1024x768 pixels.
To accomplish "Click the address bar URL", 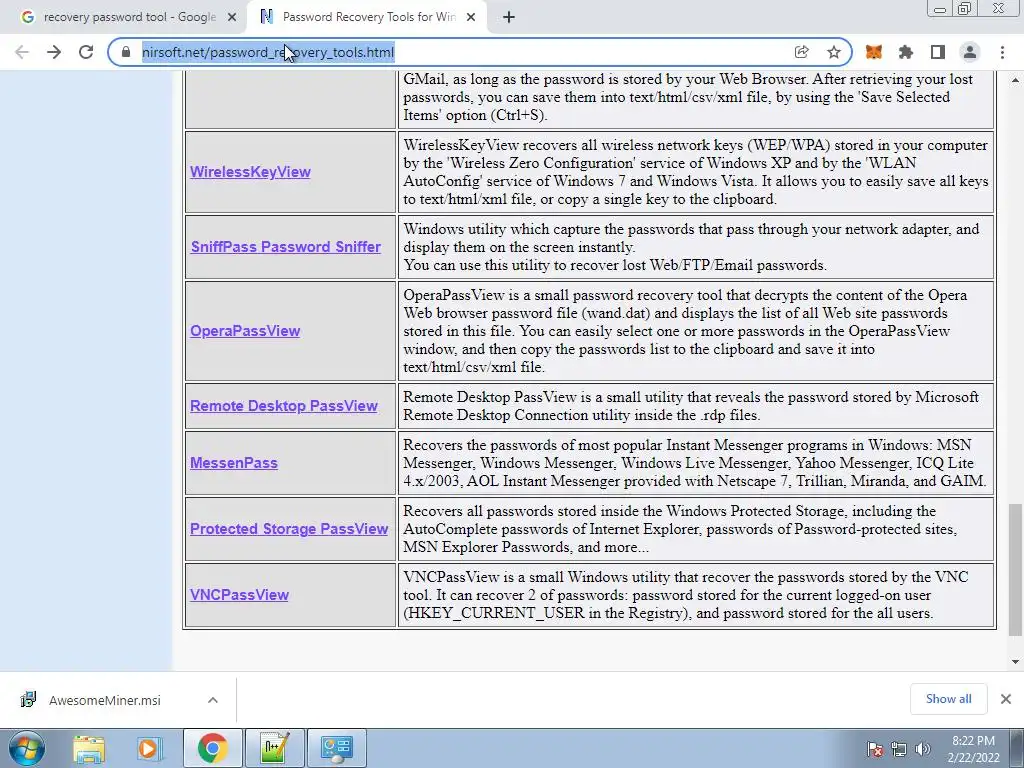I will coord(268,52).
